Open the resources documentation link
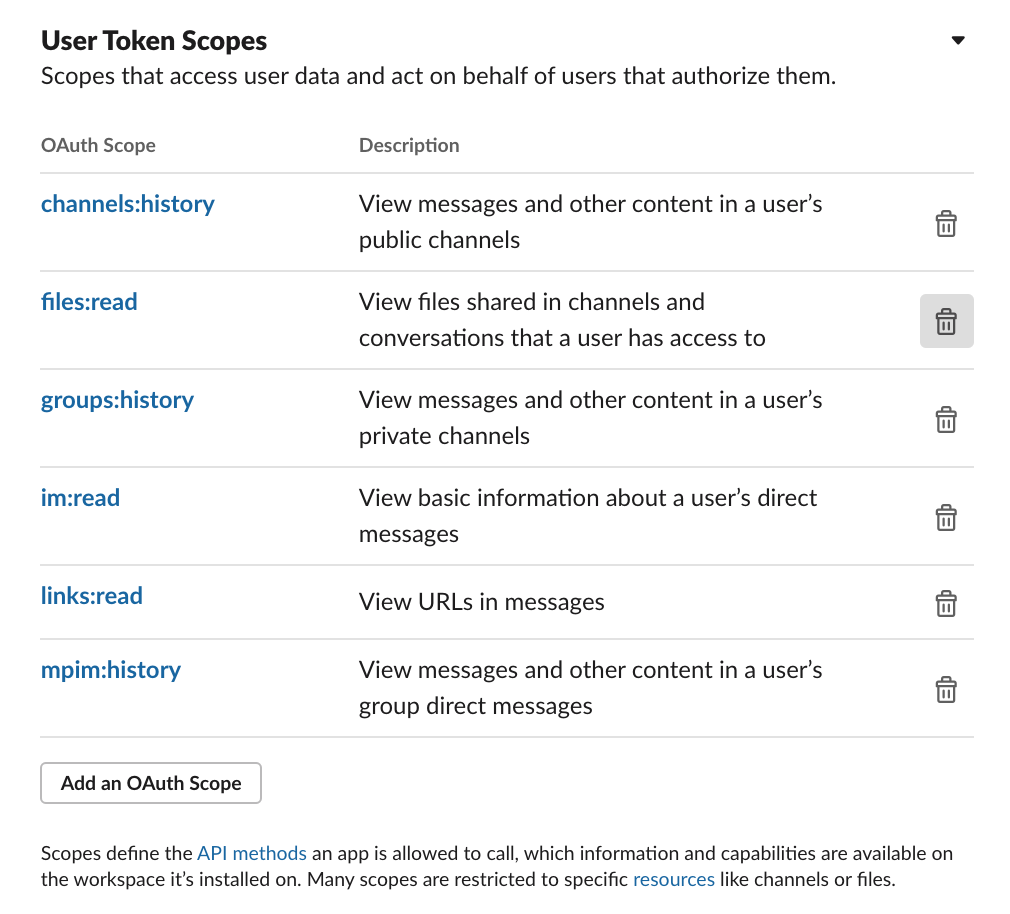 point(674,879)
